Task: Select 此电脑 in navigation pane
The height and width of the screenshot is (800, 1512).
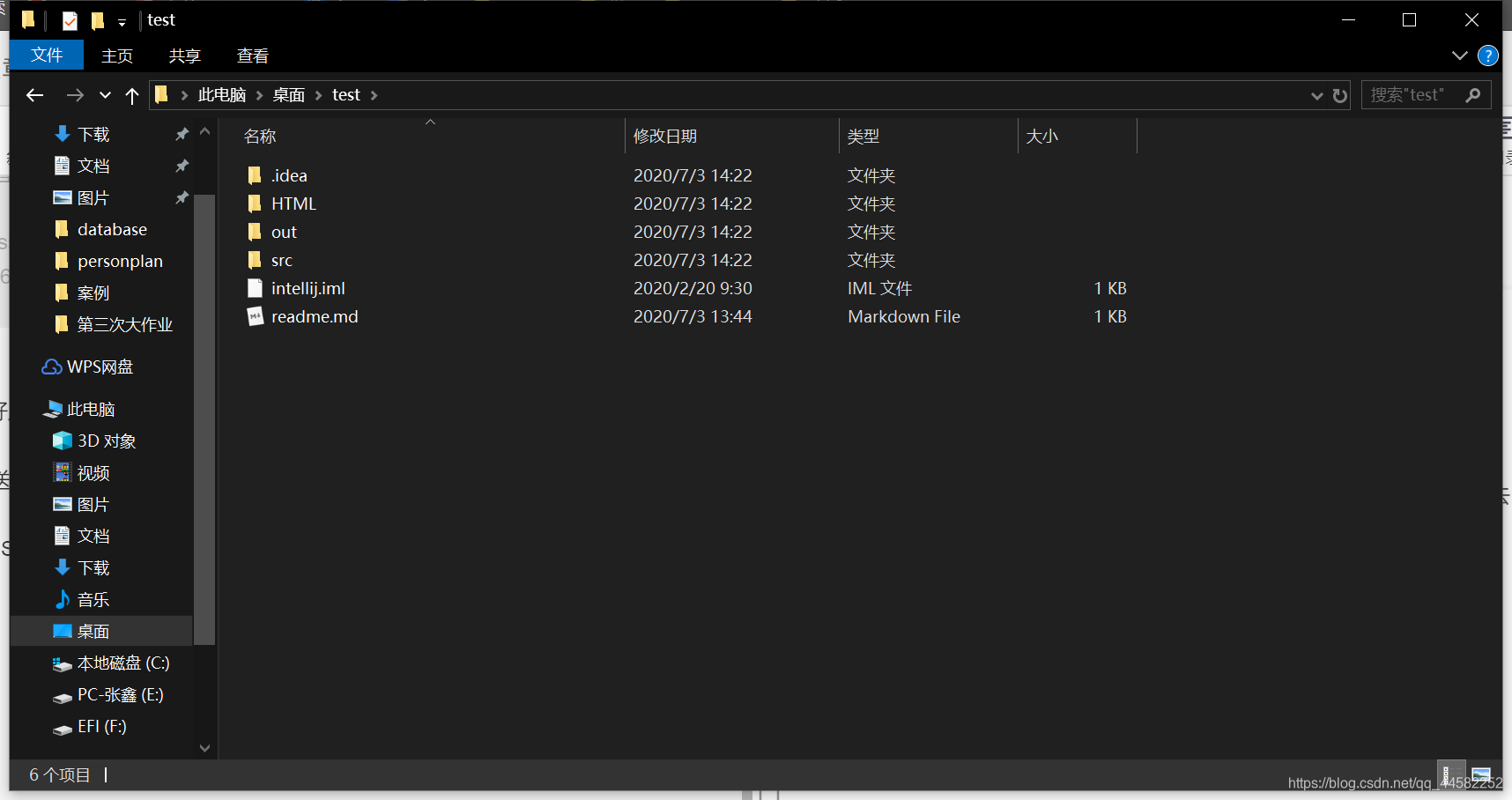Action: (91, 409)
